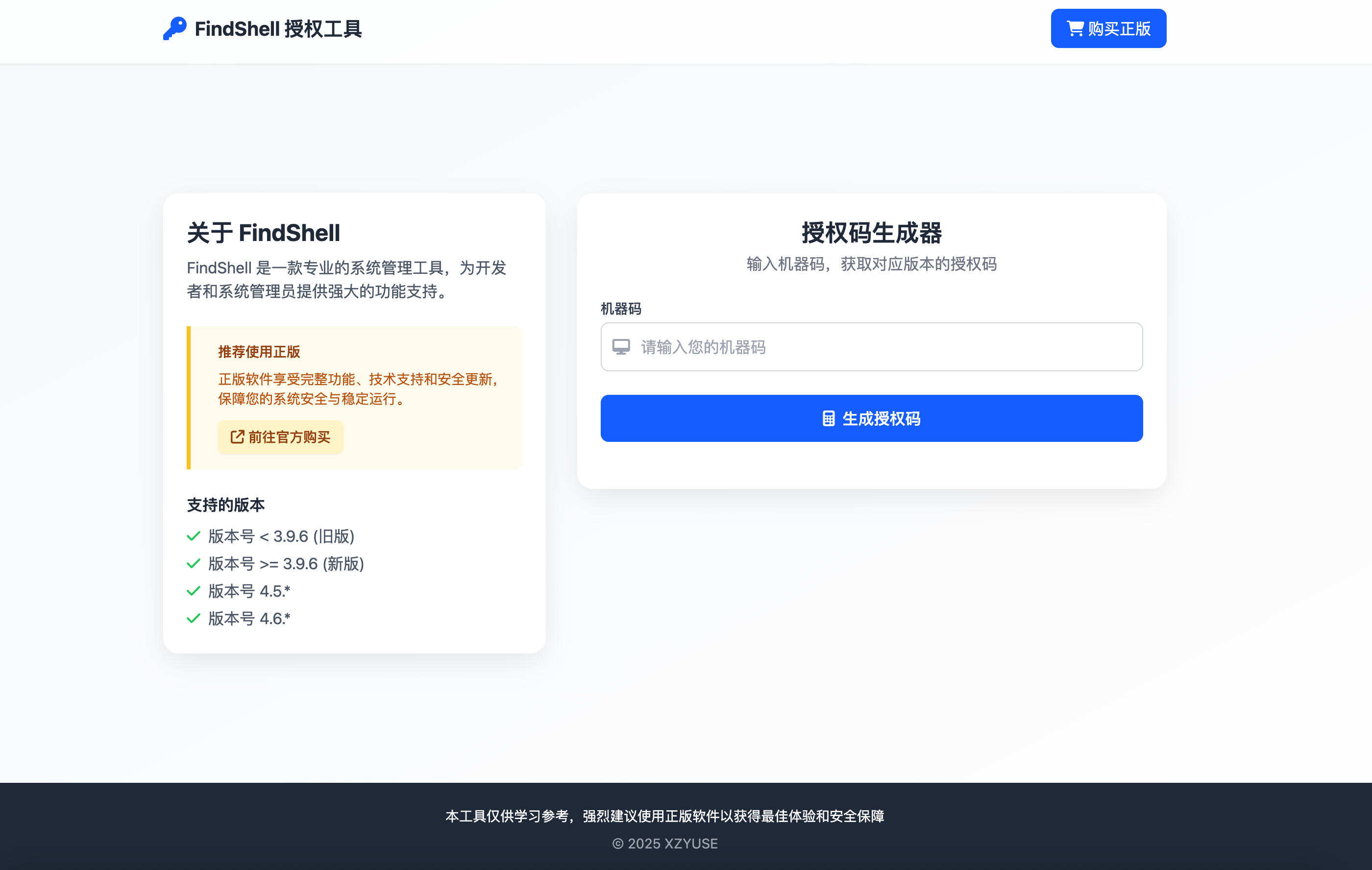The image size is (1372, 870).
Task: Click the calculator icon in the 生成授权码 button
Action: tap(829, 419)
